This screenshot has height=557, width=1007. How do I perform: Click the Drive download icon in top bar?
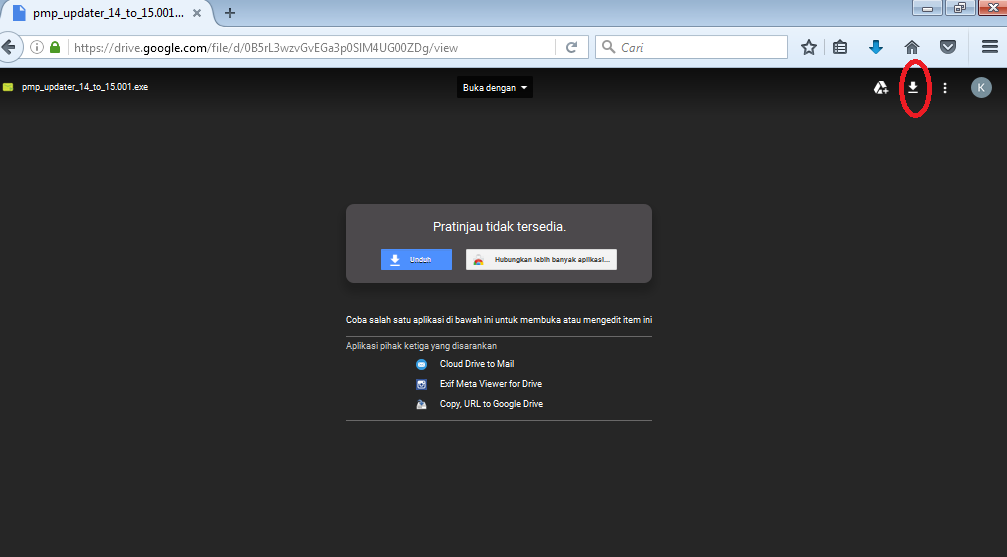pyautogui.click(x=913, y=87)
